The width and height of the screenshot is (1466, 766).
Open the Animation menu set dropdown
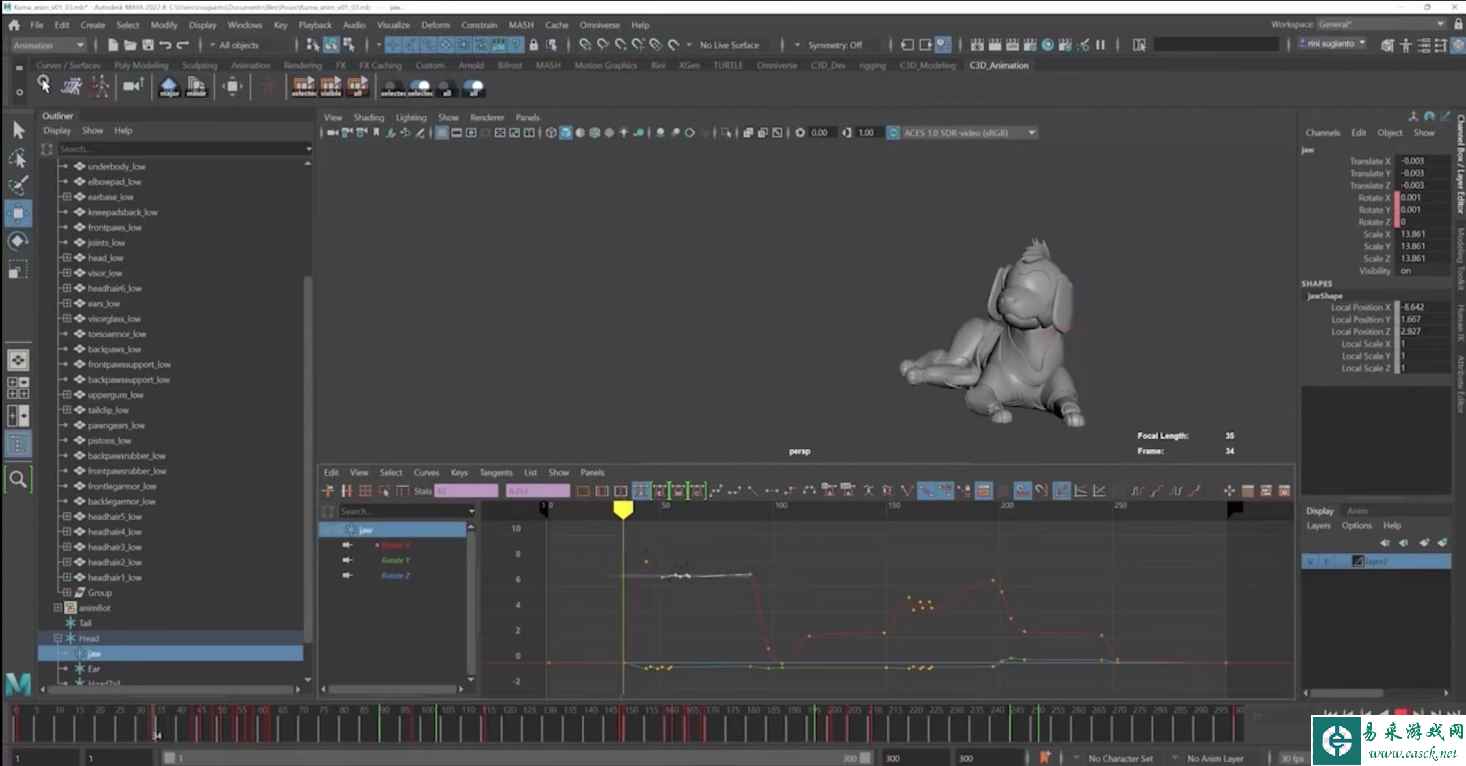48,45
